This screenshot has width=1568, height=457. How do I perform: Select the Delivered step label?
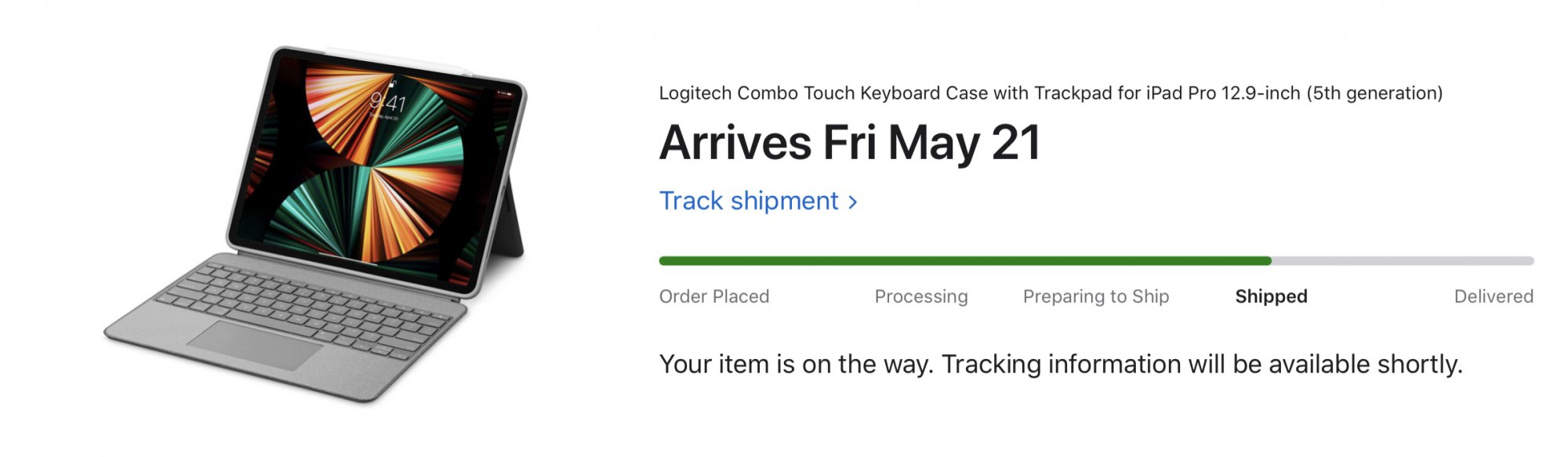(x=1494, y=296)
